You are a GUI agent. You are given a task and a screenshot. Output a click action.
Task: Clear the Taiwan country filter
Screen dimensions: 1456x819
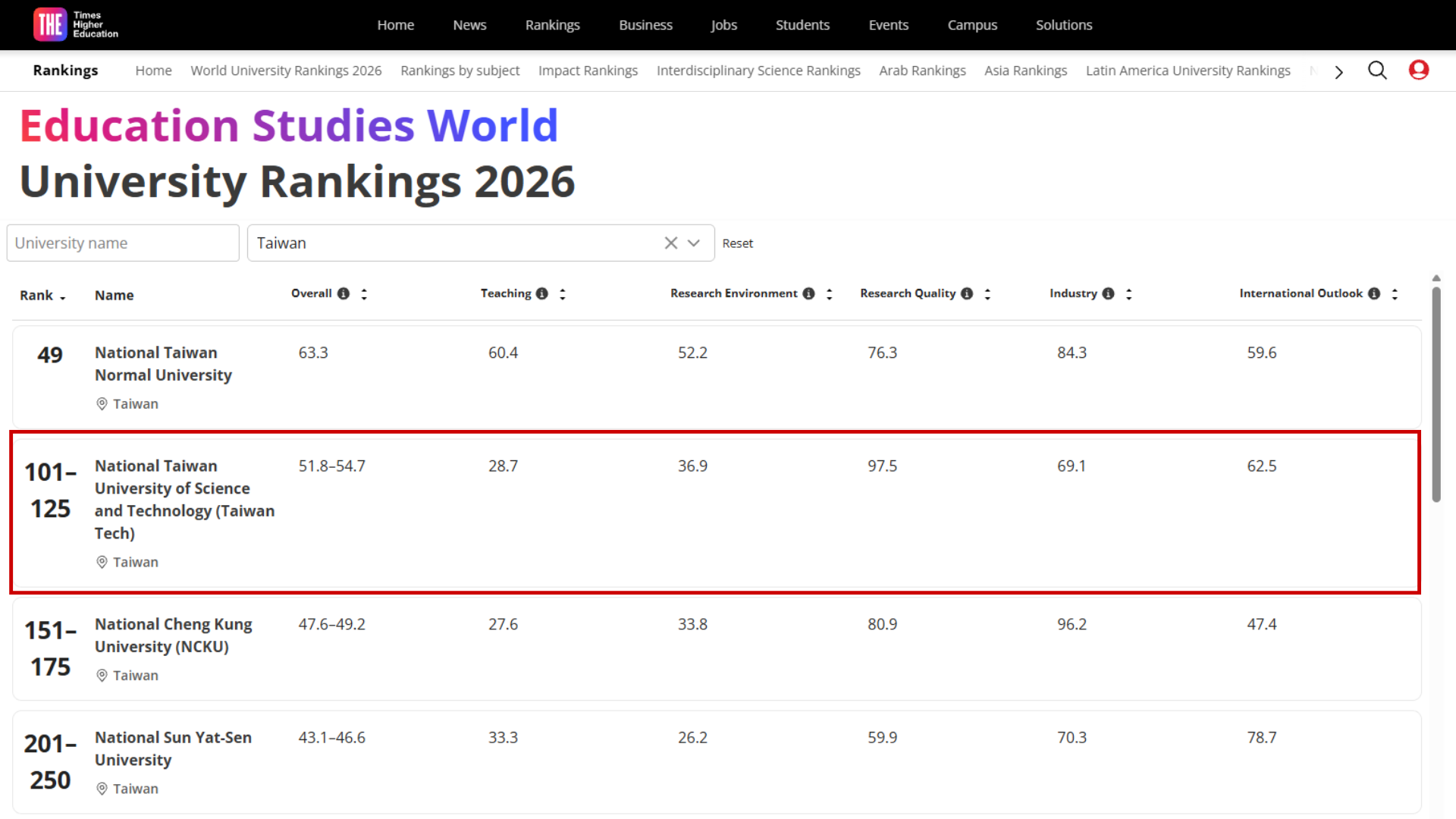670,243
